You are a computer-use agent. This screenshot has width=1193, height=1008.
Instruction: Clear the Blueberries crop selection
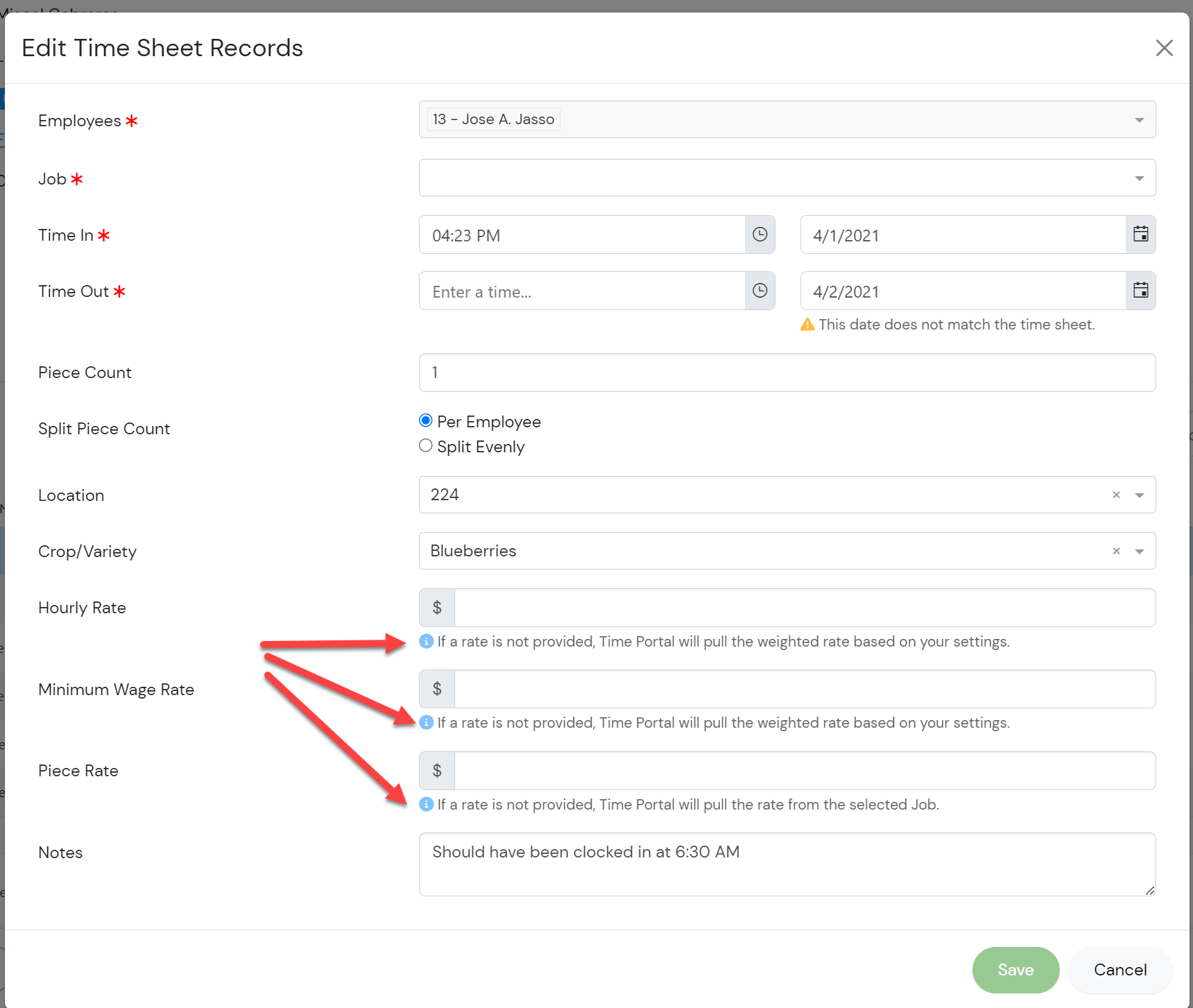1116,551
